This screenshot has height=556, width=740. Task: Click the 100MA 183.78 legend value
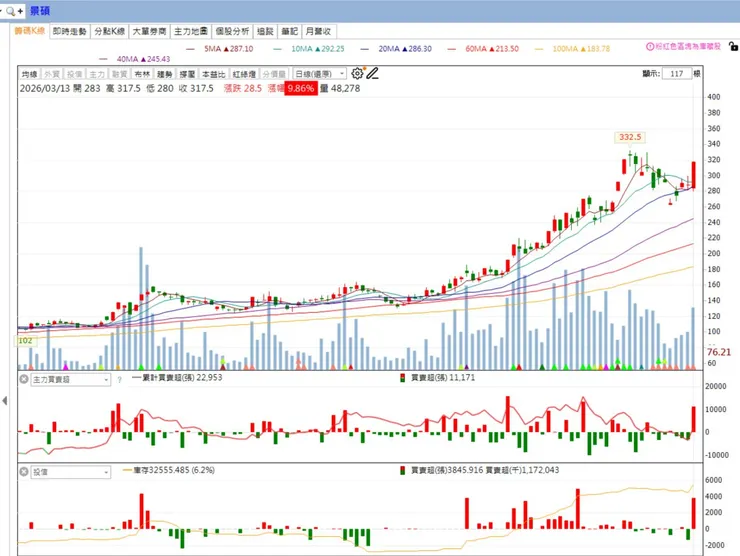581,49
